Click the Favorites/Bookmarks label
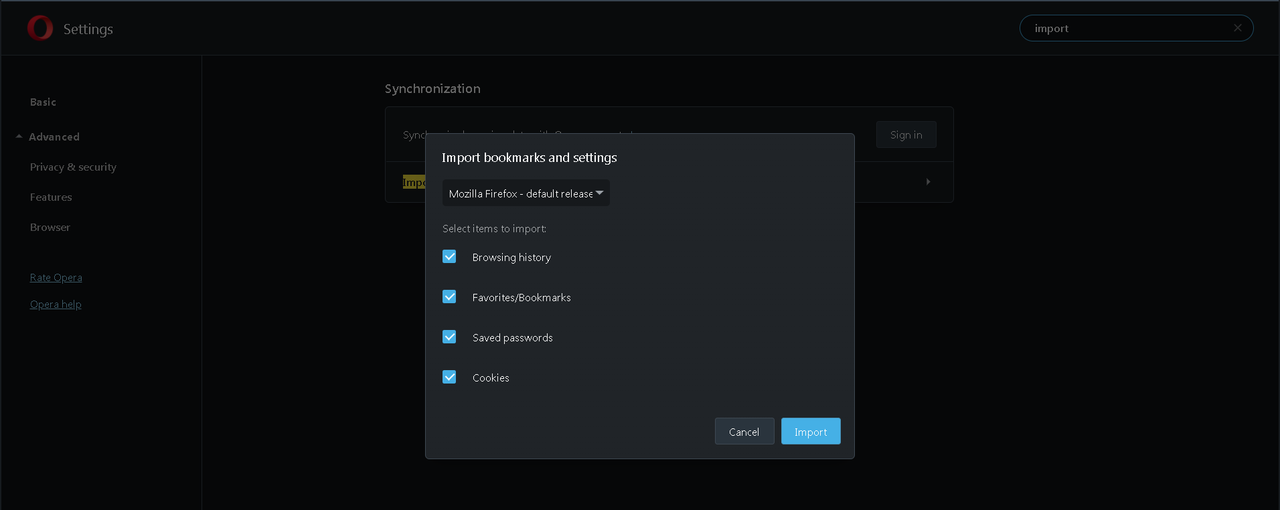 [521, 297]
